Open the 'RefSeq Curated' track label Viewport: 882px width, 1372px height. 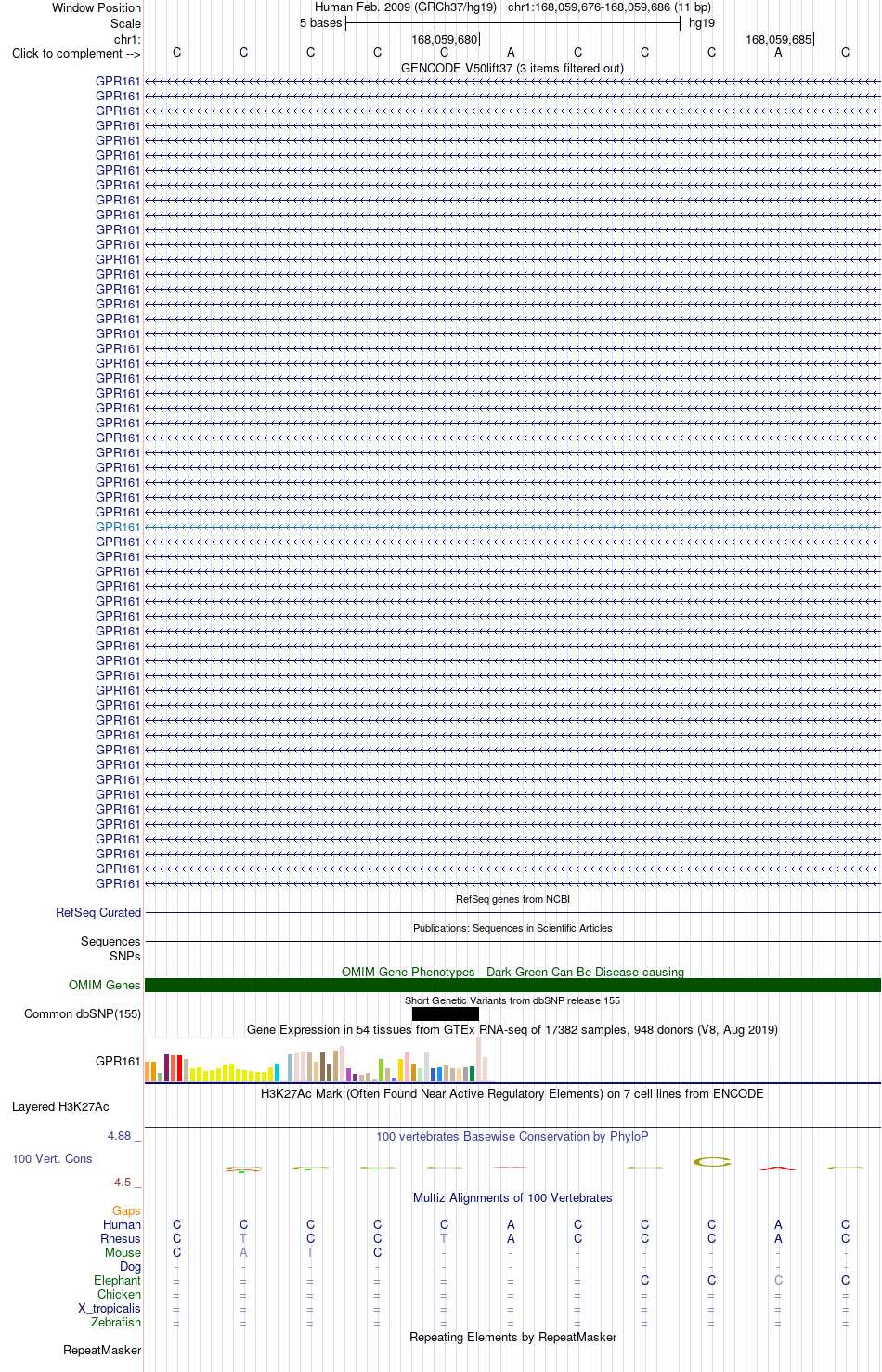pyautogui.click(x=98, y=912)
